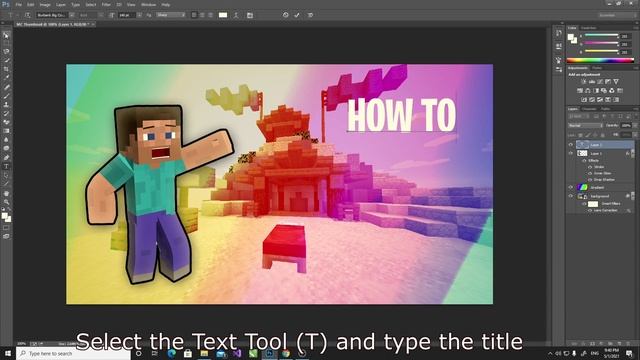Open the Windows Start menu
This screenshot has width=640, height=360.
8,353
